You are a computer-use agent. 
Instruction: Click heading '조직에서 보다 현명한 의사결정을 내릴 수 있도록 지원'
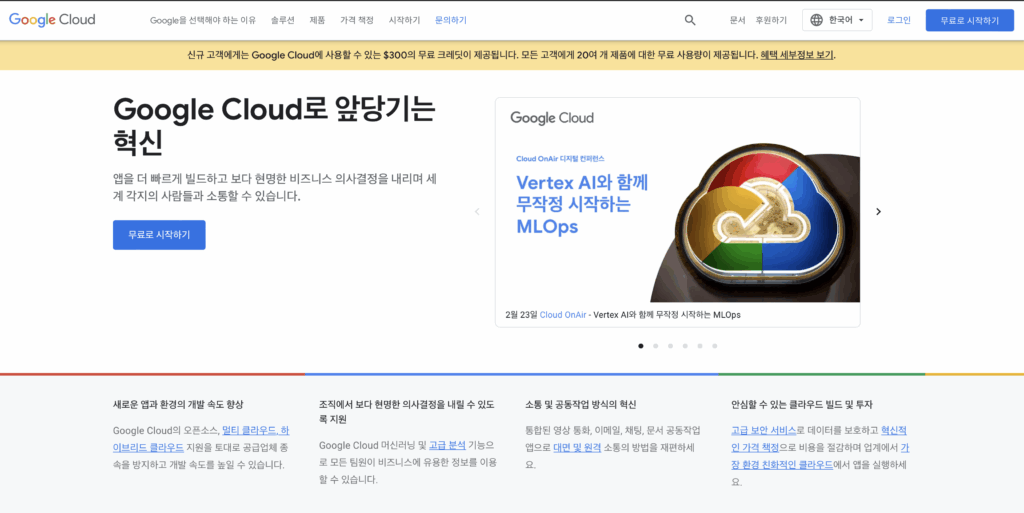[x=406, y=412]
